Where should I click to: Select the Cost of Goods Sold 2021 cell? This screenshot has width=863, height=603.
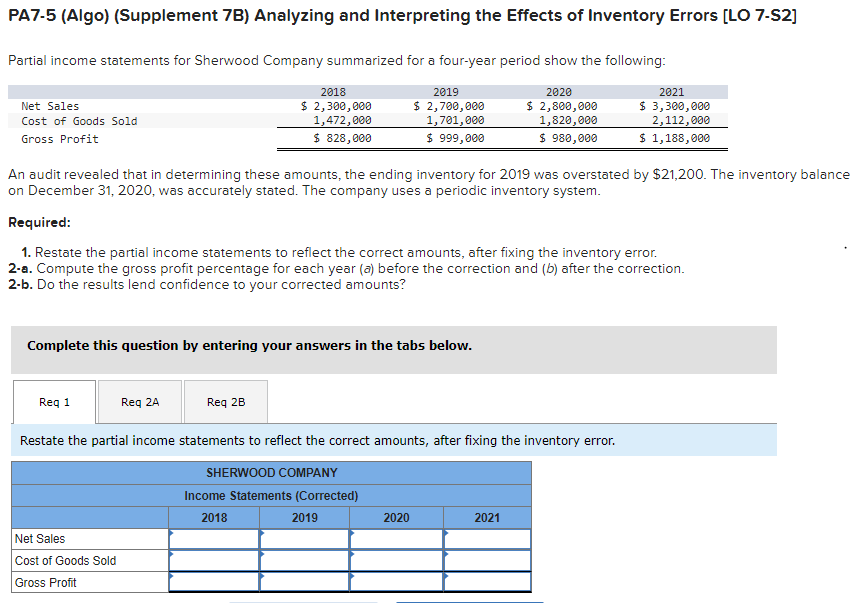pyautogui.click(x=486, y=560)
